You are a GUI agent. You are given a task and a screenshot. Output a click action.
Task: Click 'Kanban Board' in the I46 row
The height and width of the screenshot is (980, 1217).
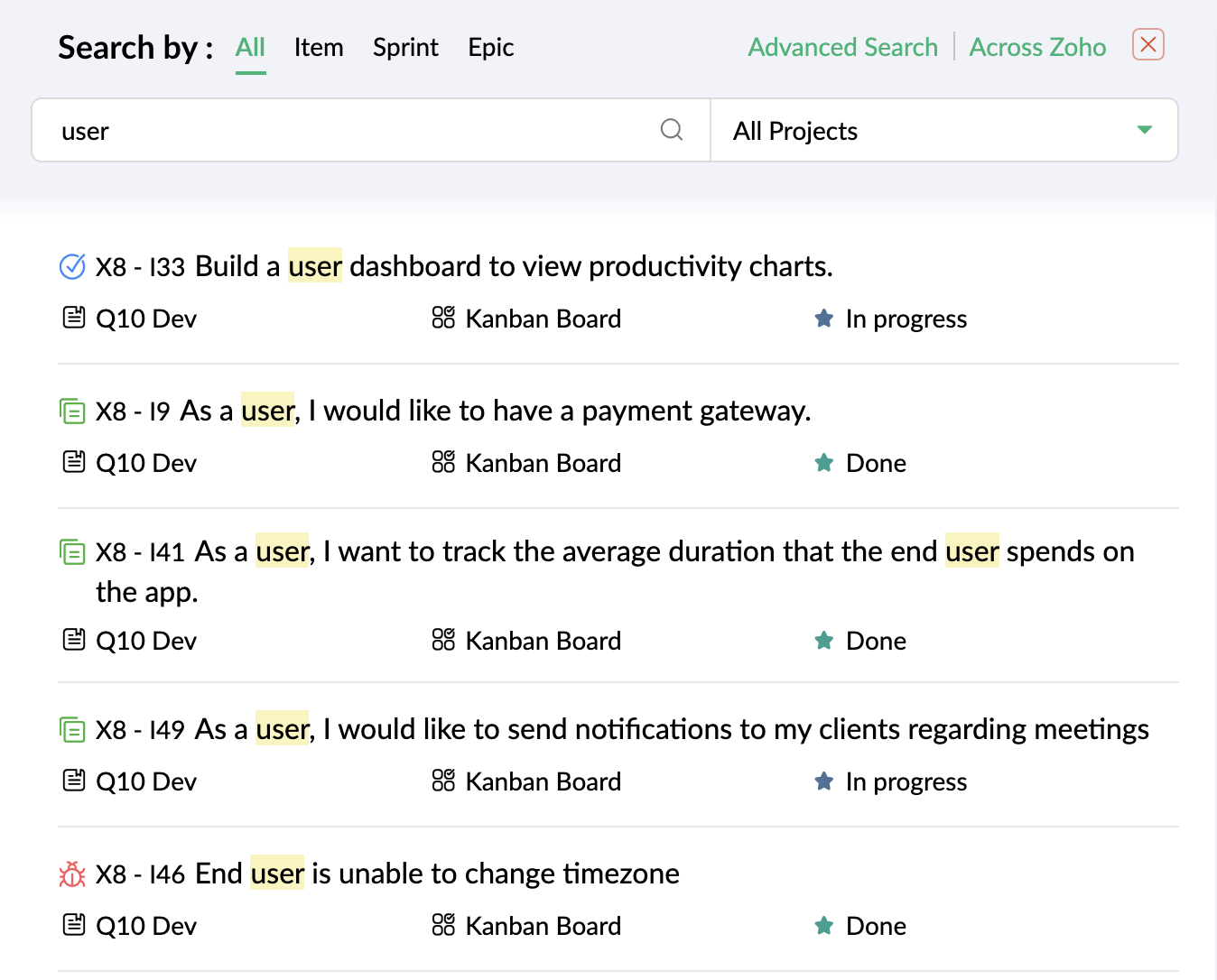543,926
